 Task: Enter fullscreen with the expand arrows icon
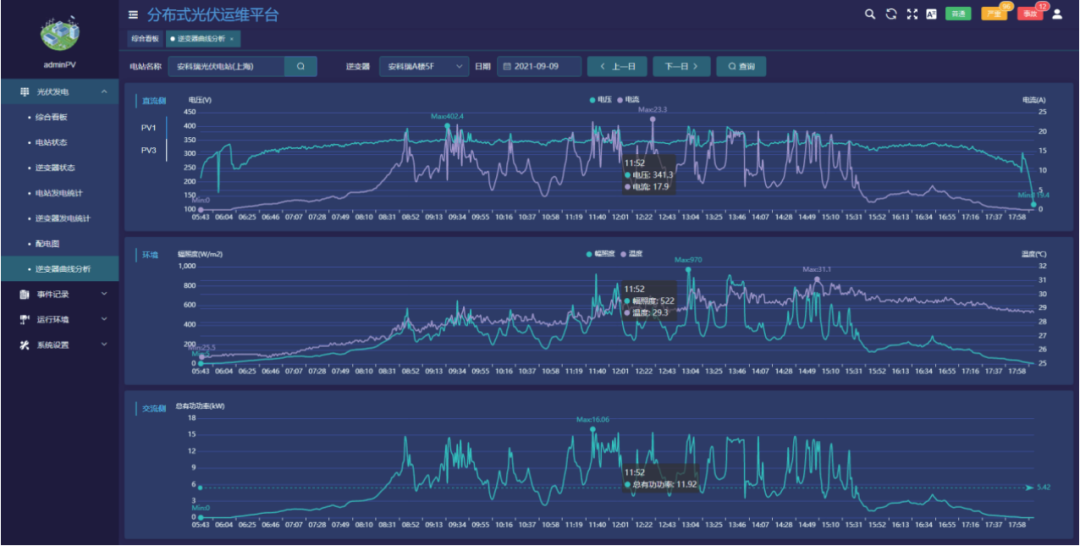tap(912, 14)
